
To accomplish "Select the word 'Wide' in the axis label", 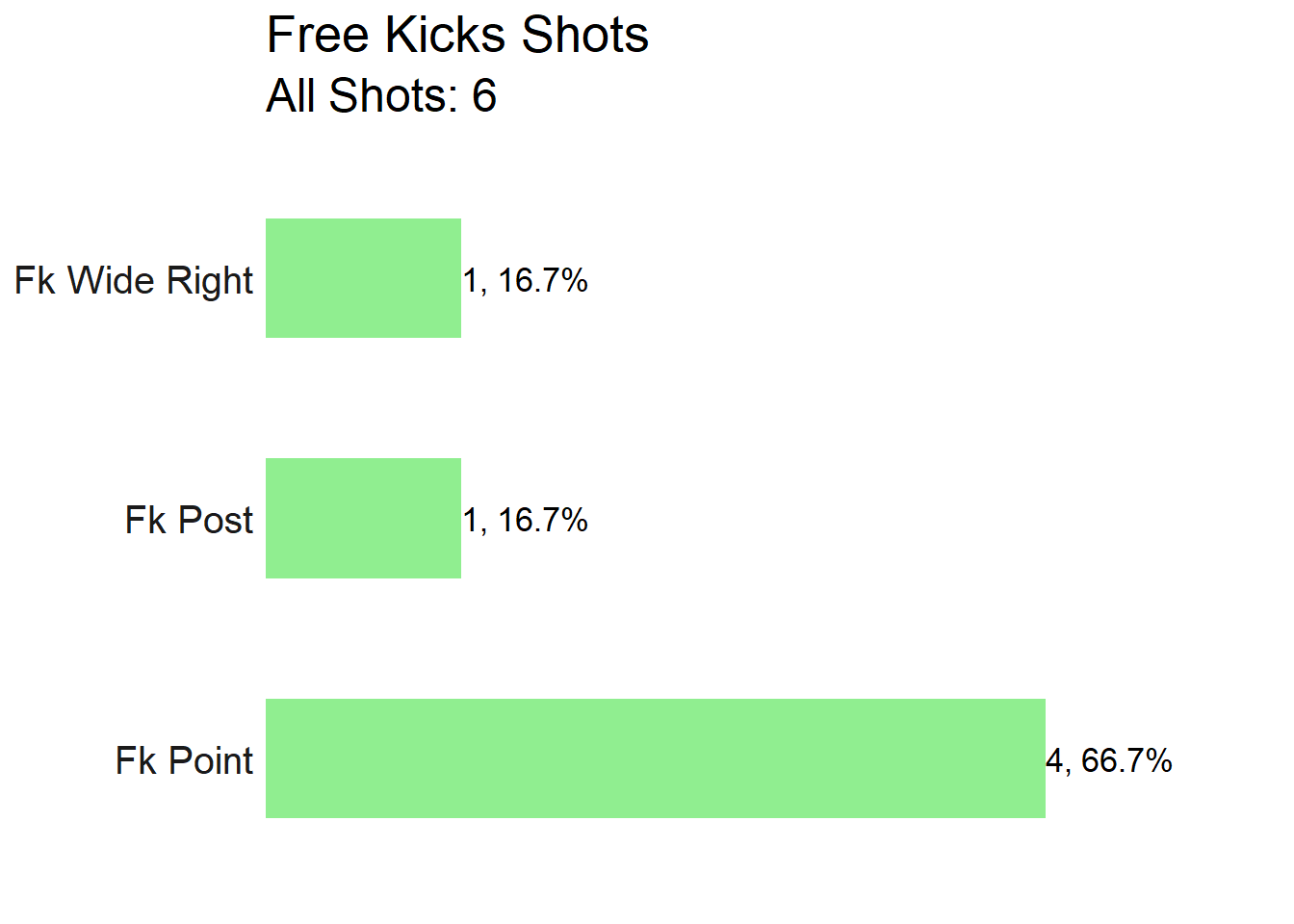I will click(x=112, y=280).
